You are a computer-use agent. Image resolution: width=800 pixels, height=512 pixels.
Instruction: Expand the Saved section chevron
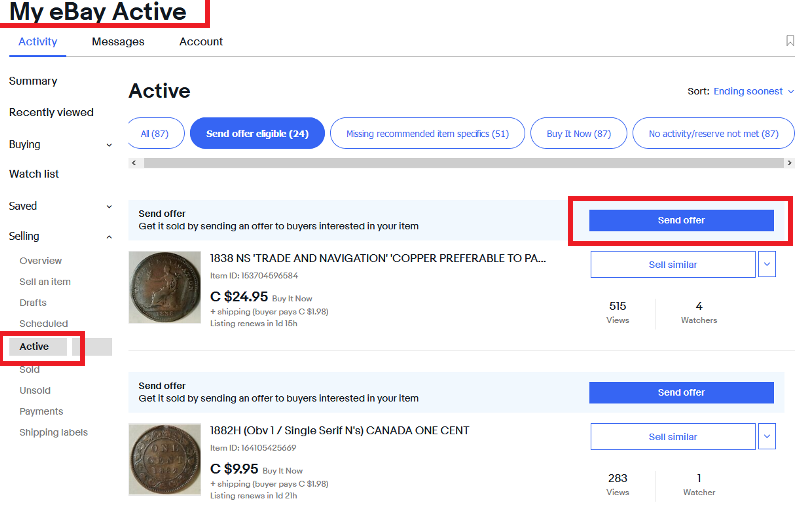coord(109,207)
